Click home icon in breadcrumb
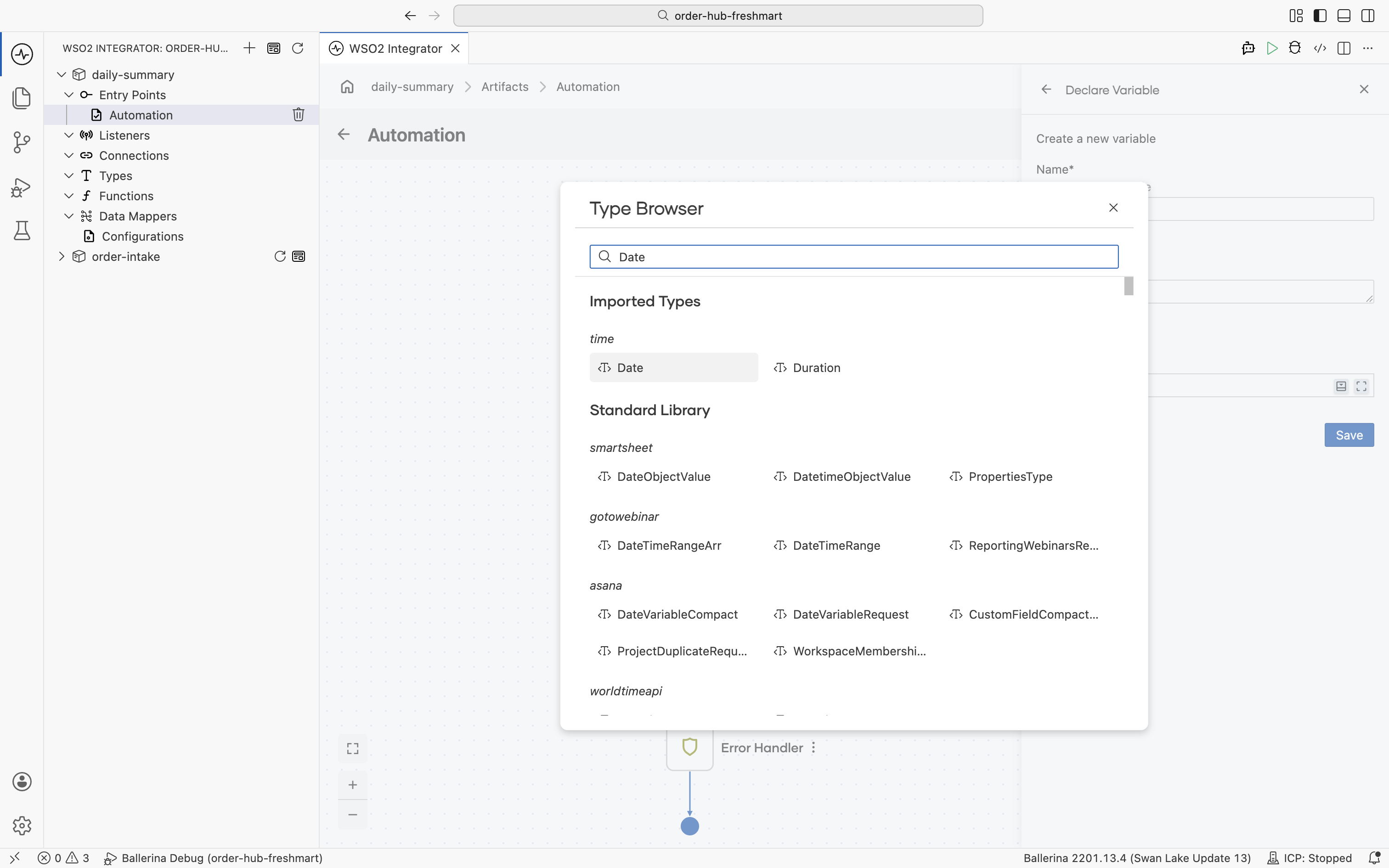This screenshot has width=1389, height=868. tap(347, 87)
